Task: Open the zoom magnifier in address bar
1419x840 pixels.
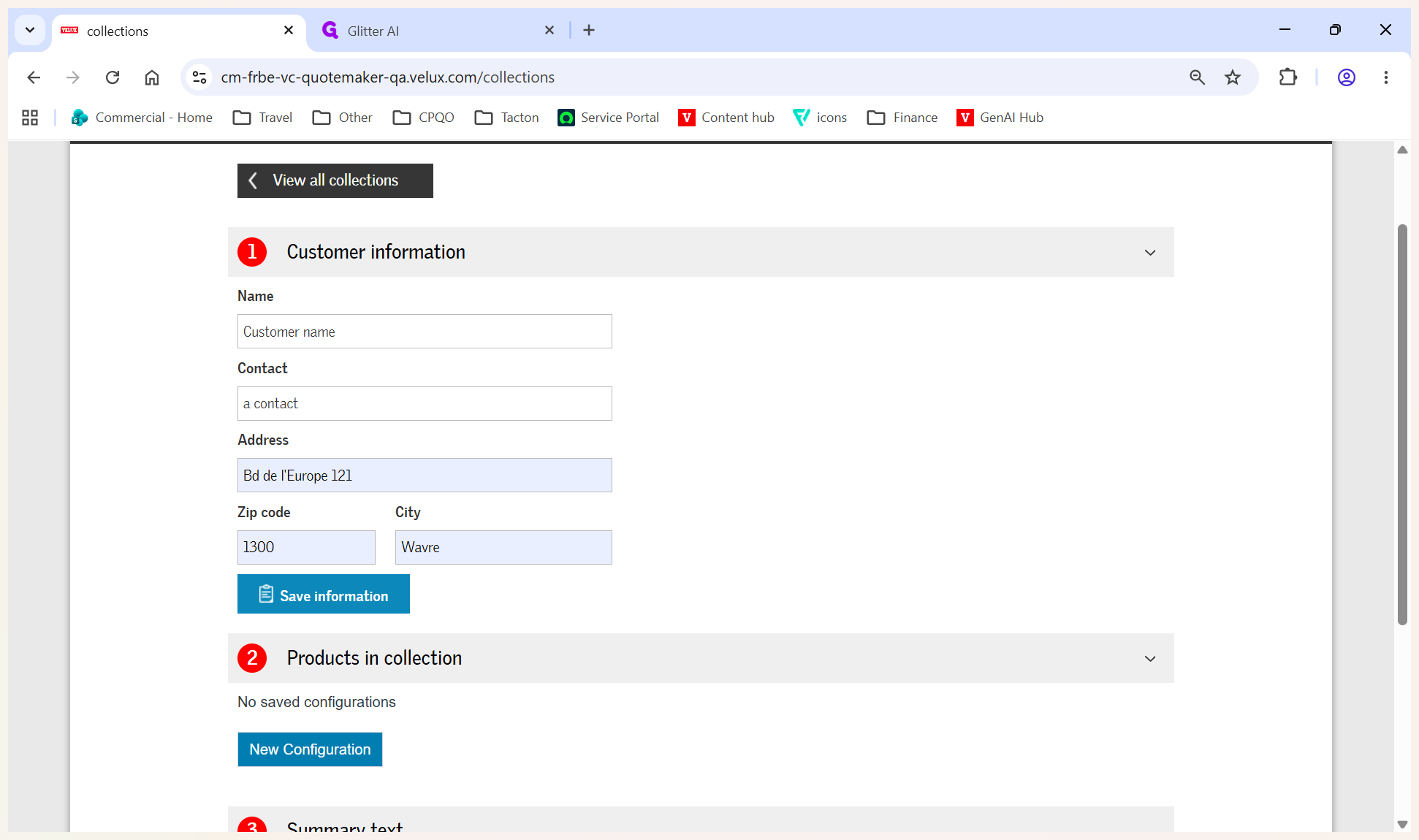Action: point(1197,77)
